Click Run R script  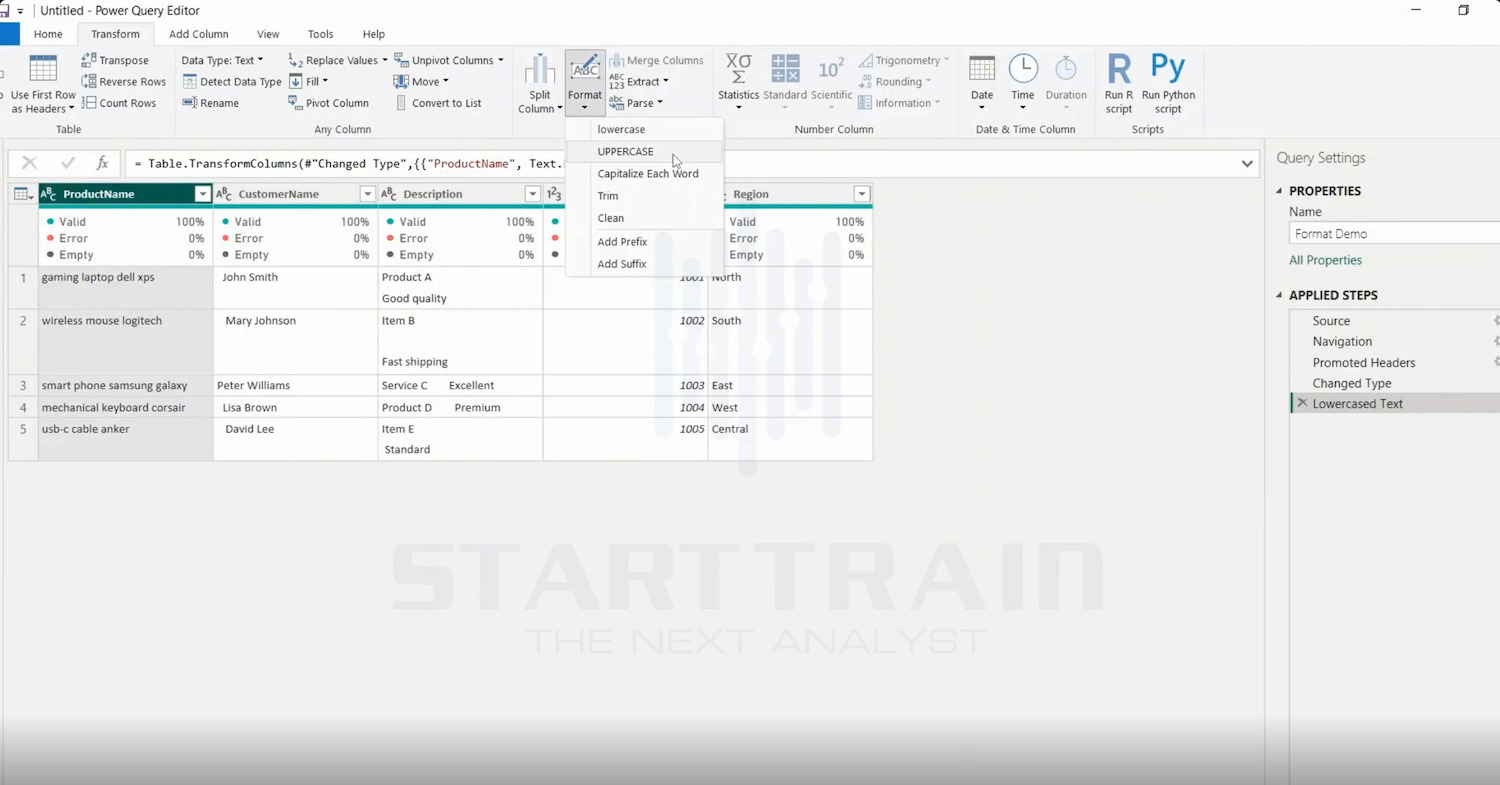pyautogui.click(x=1119, y=84)
